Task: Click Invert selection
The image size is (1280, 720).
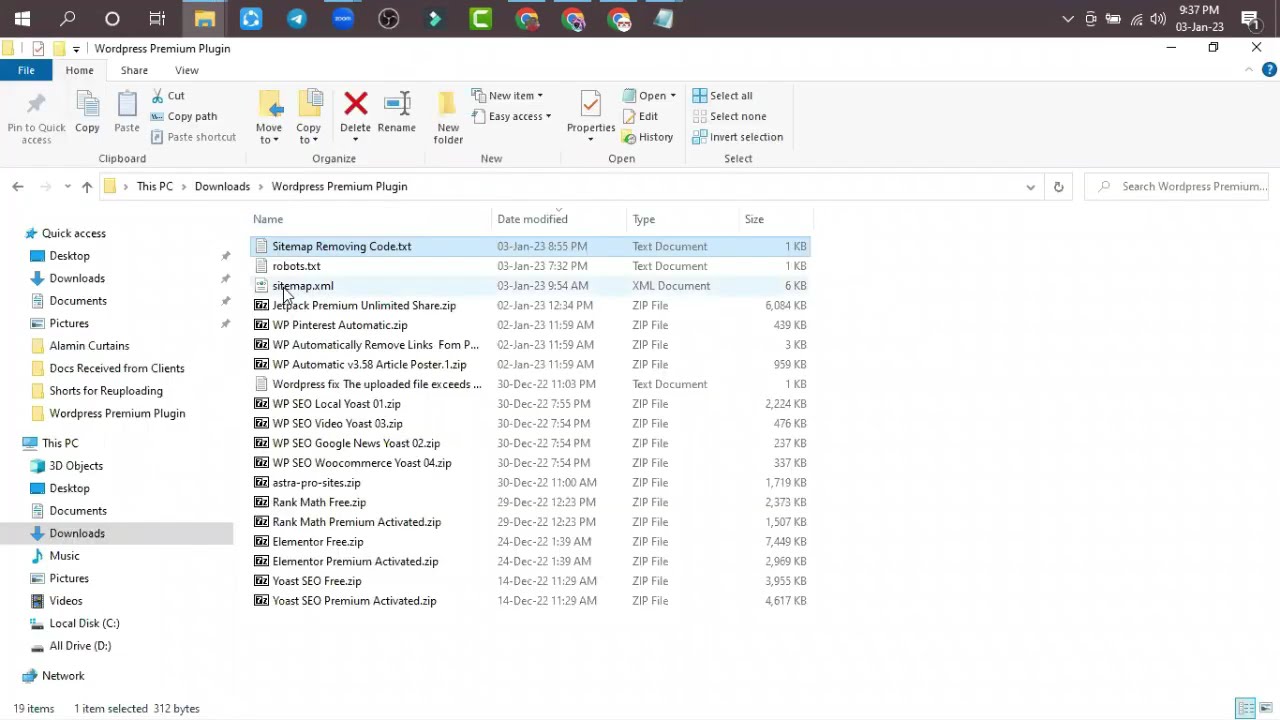Action: pyautogui.click(x=738, y=137)
